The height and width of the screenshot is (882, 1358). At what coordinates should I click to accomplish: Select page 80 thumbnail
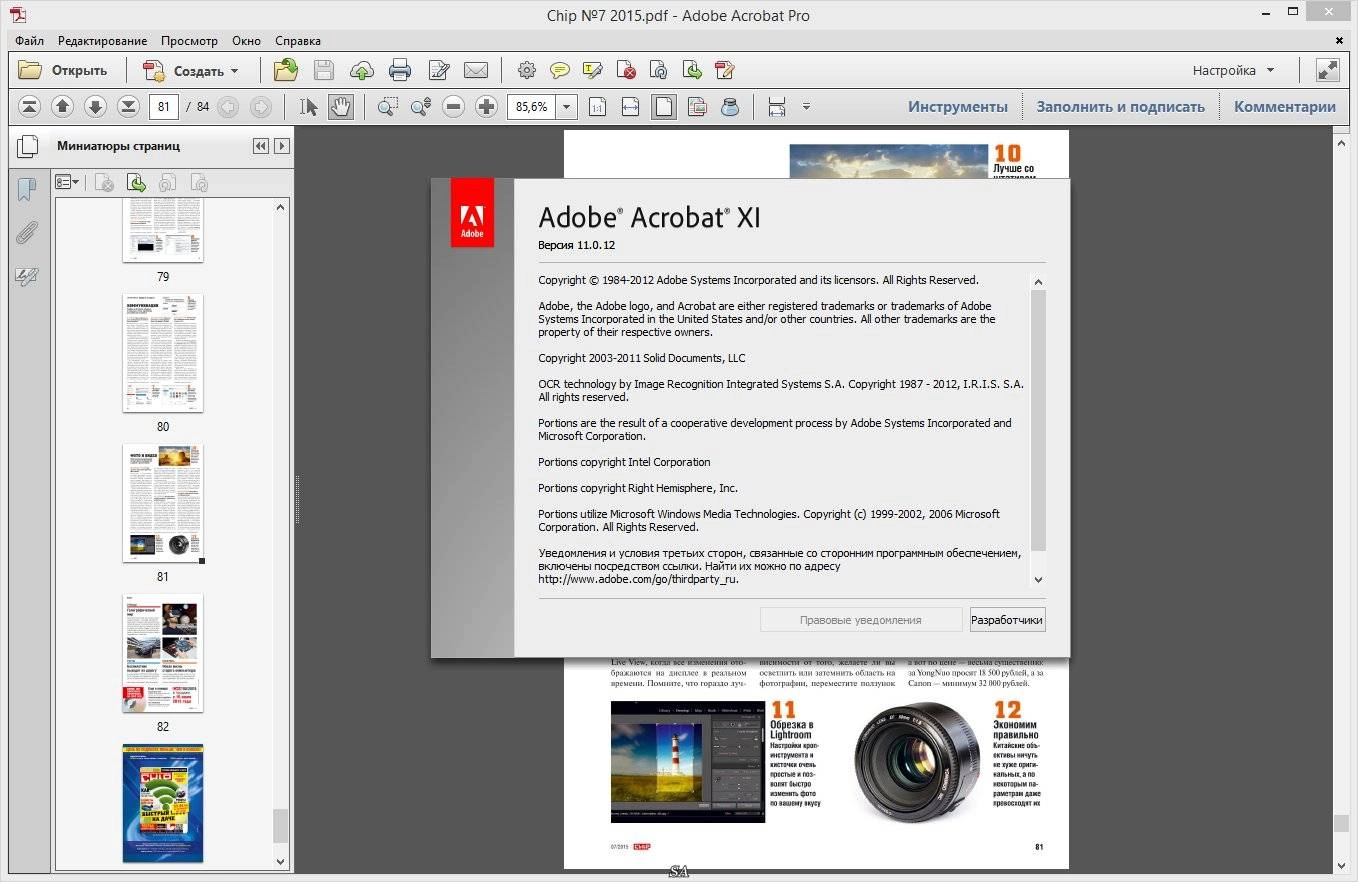pyautogui.click(x=163, y=353)
